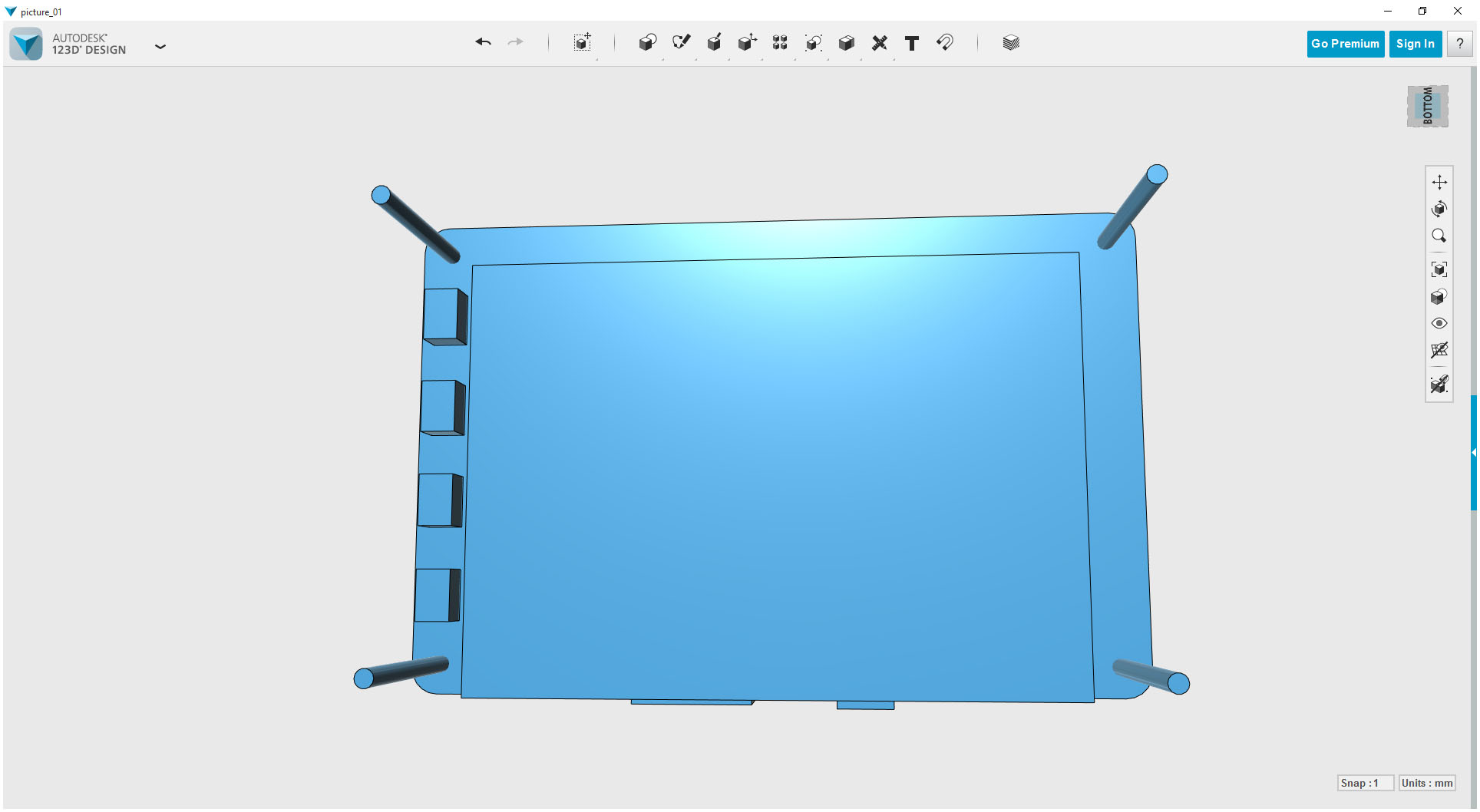Open the Sketch tool
Viewport: 1480px width, 812px height.
[x=681, y=43]
